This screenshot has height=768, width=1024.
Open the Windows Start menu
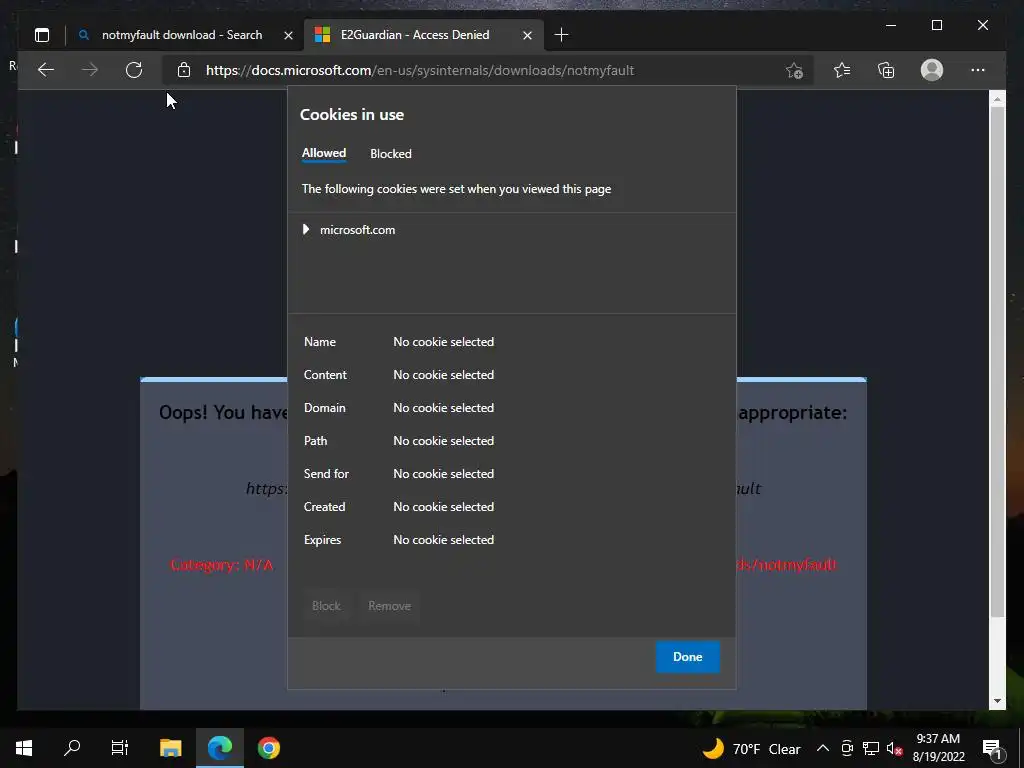tap(24, 748)
